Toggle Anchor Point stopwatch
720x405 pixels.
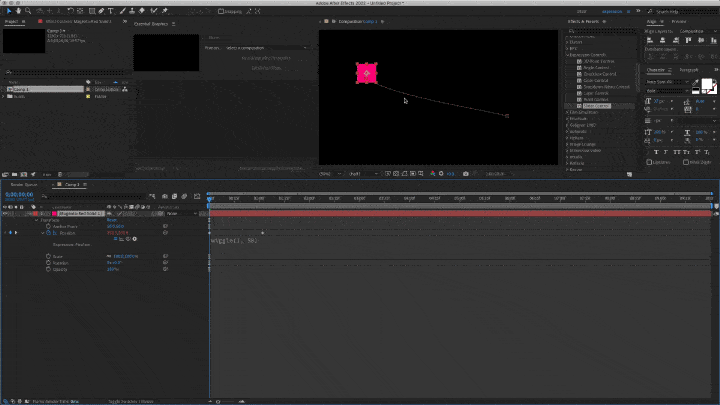[x=48, y=226]
